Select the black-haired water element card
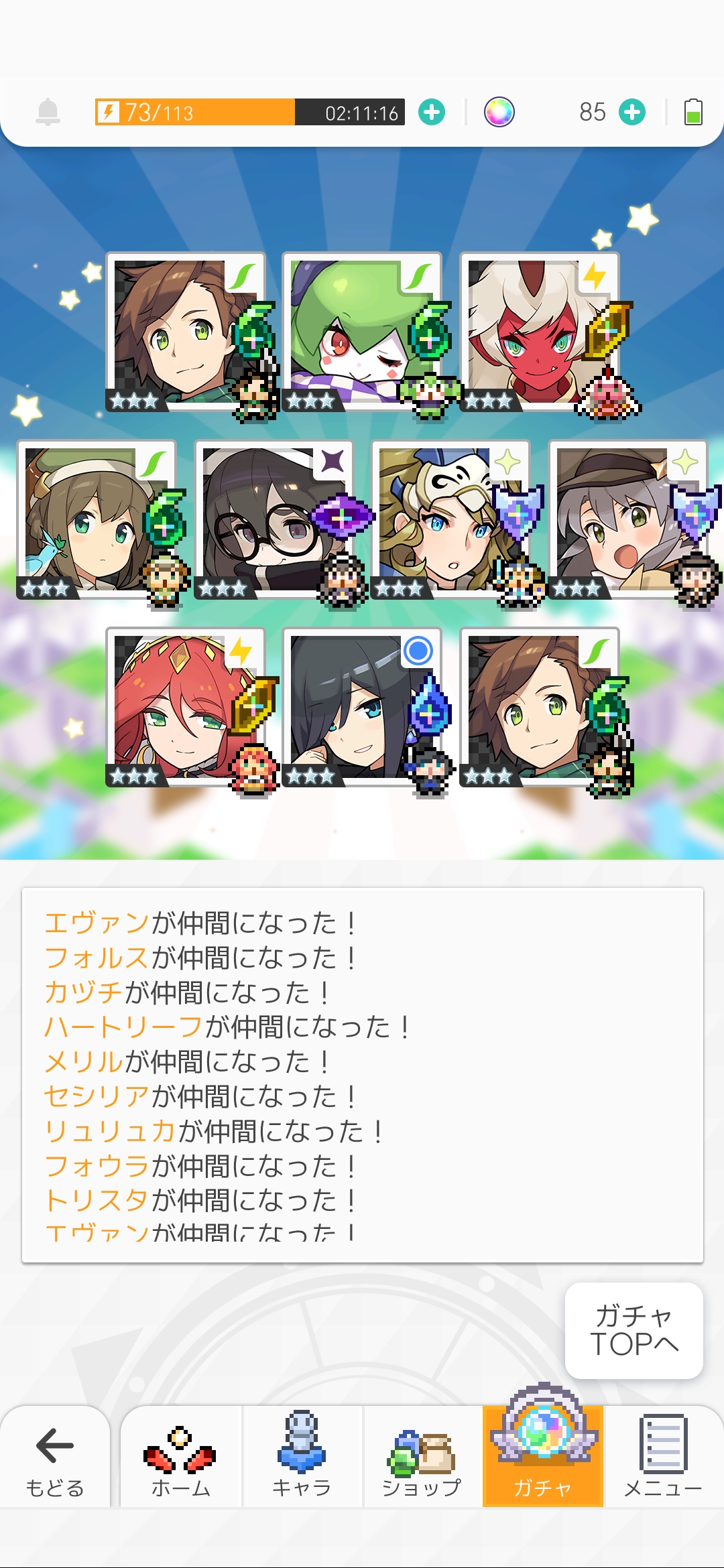Screen dimensions: 724x1568 362,708
